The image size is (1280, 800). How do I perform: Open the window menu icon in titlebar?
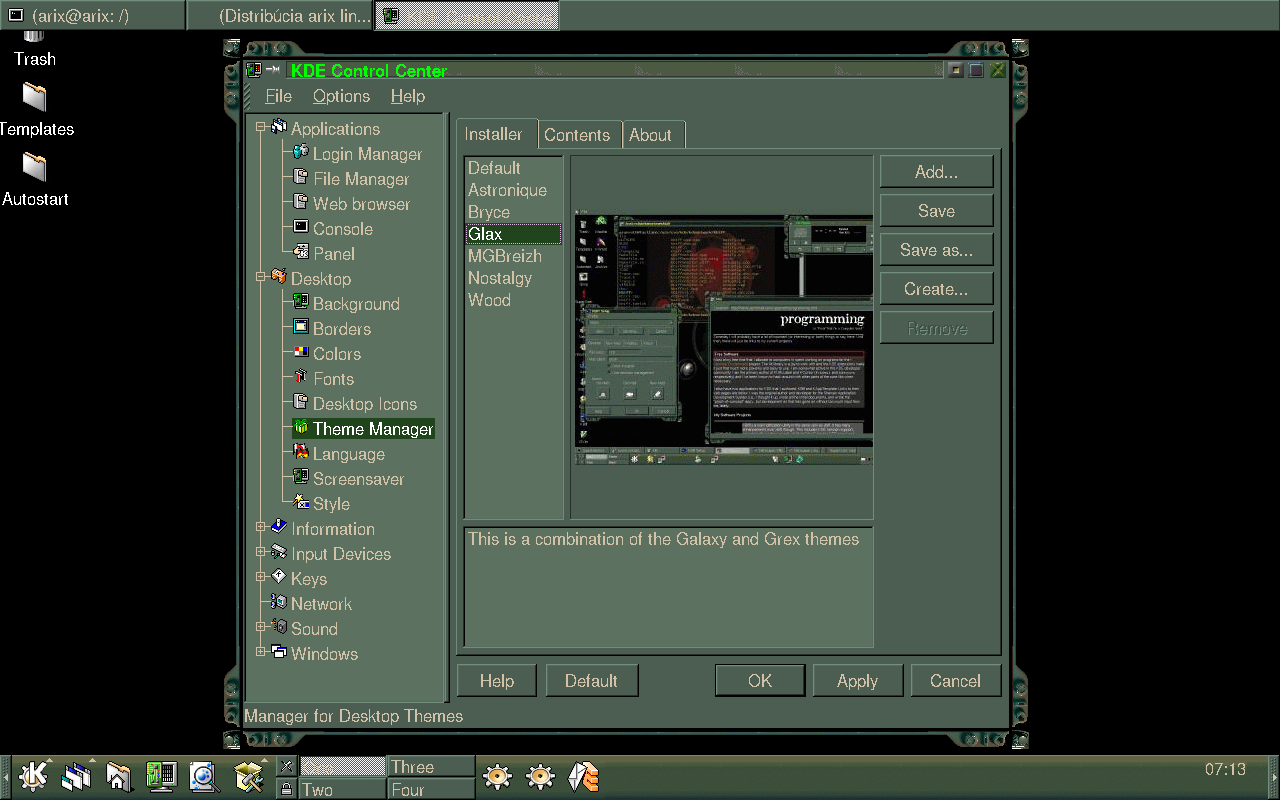[x=254, y=70]
